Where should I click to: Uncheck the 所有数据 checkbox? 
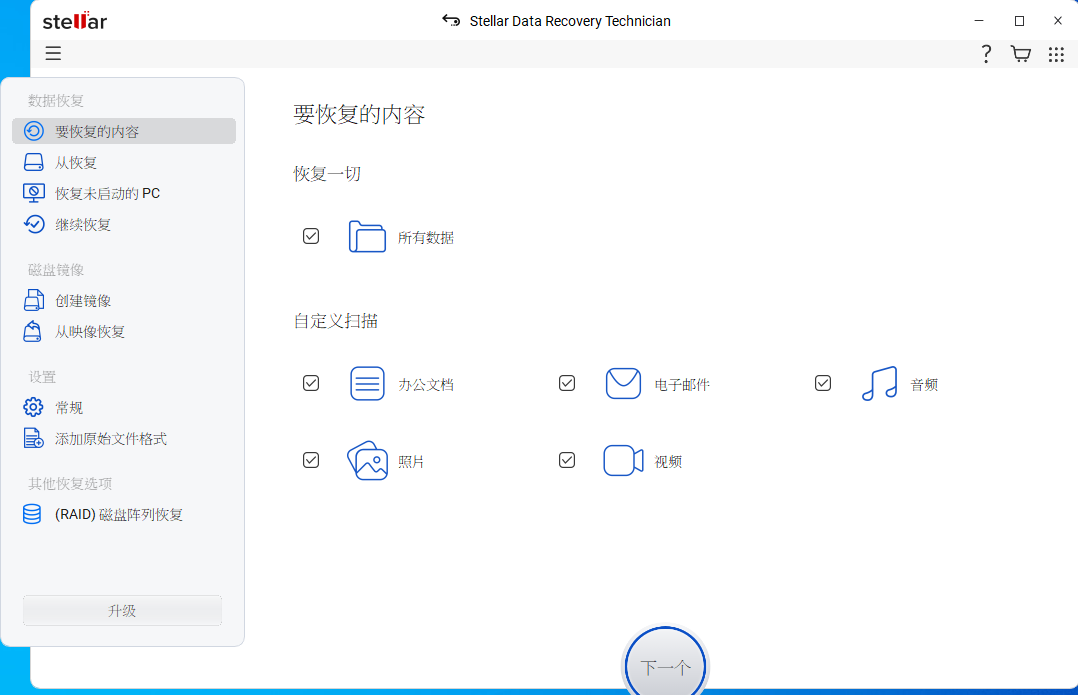[x=311, y=236]
